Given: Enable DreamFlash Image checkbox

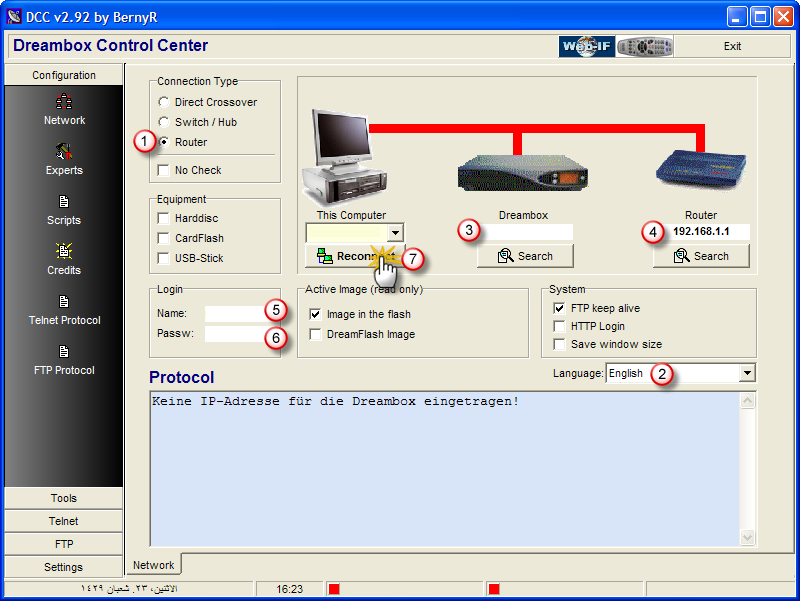Looking at the screenshot, I should coord(315,334).
